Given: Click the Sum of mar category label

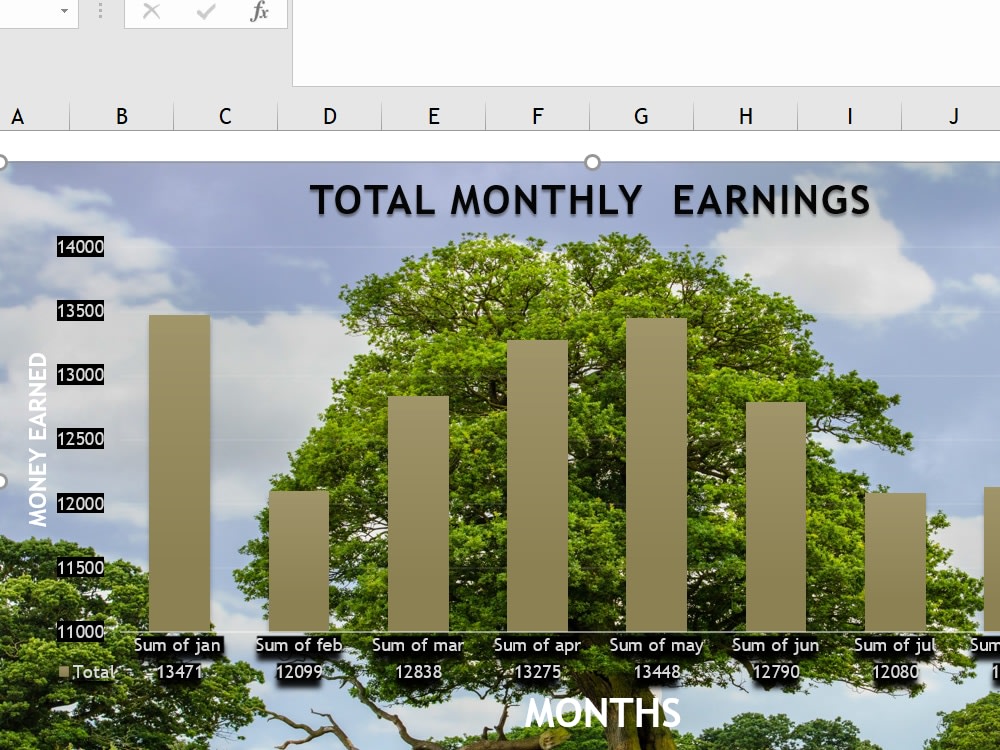Looking at the screenshot, I should [x=418, y=645].
